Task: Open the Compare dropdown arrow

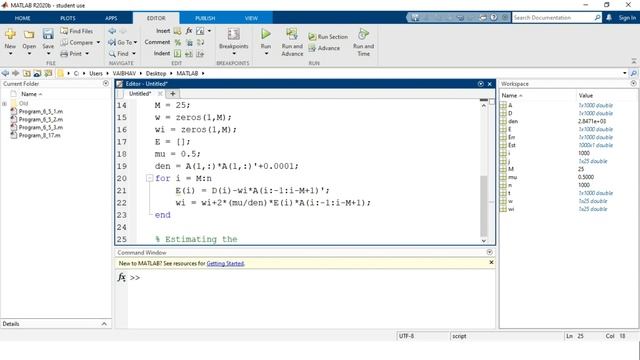Action: (x=98, y=42)
